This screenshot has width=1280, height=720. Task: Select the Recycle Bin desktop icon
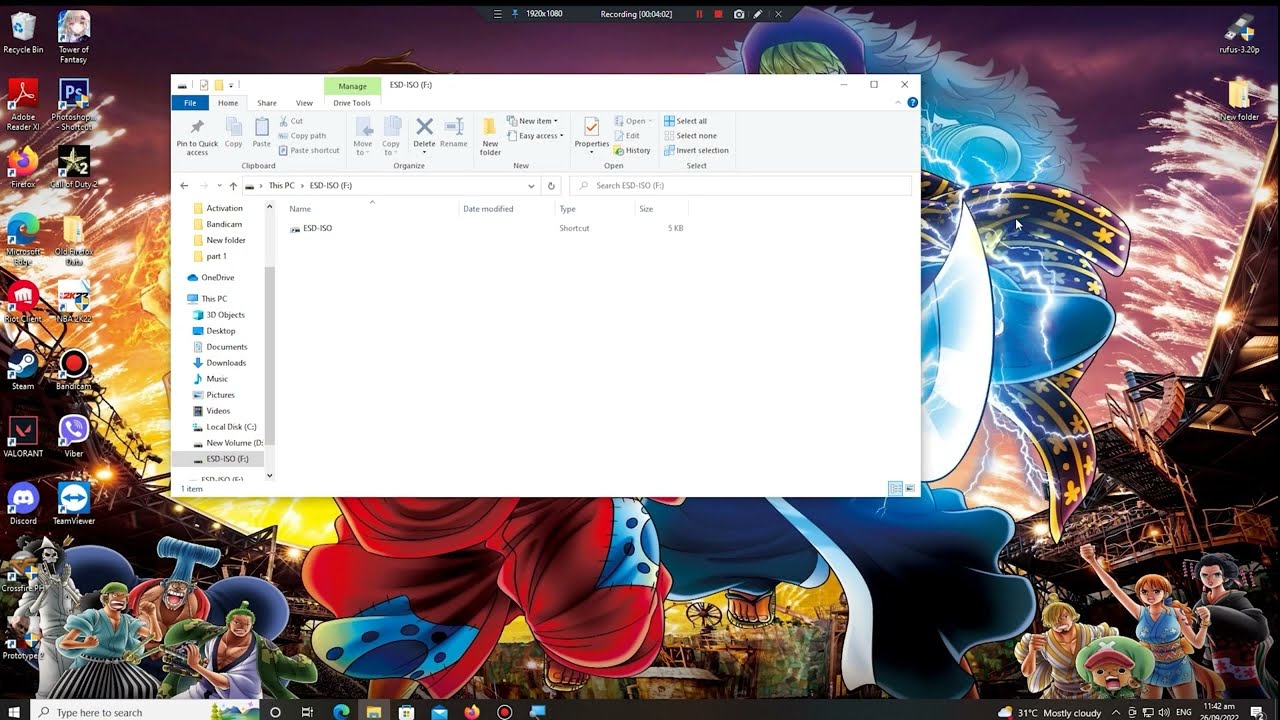coord(23,33)
